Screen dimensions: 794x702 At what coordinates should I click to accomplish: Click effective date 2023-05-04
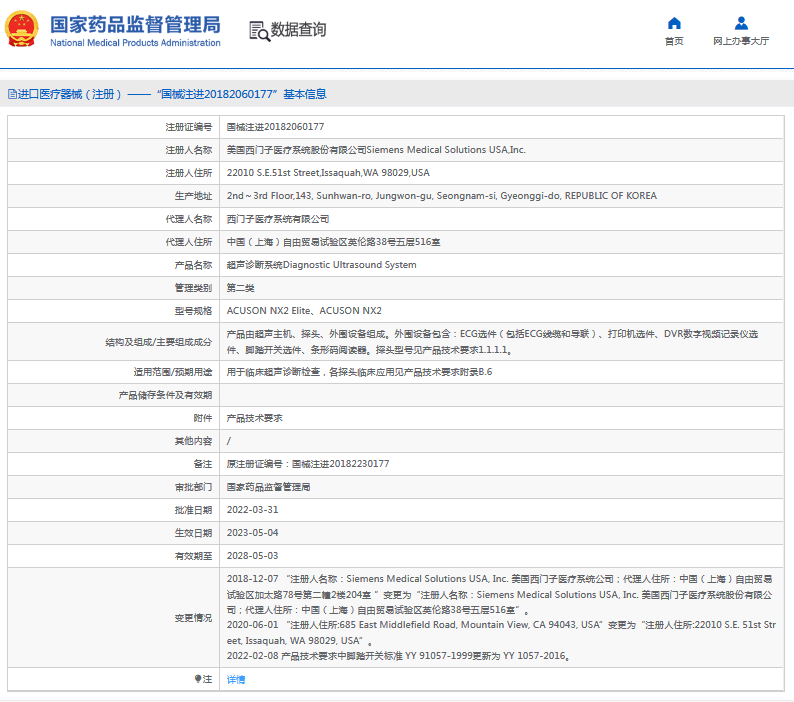point(252,533)
